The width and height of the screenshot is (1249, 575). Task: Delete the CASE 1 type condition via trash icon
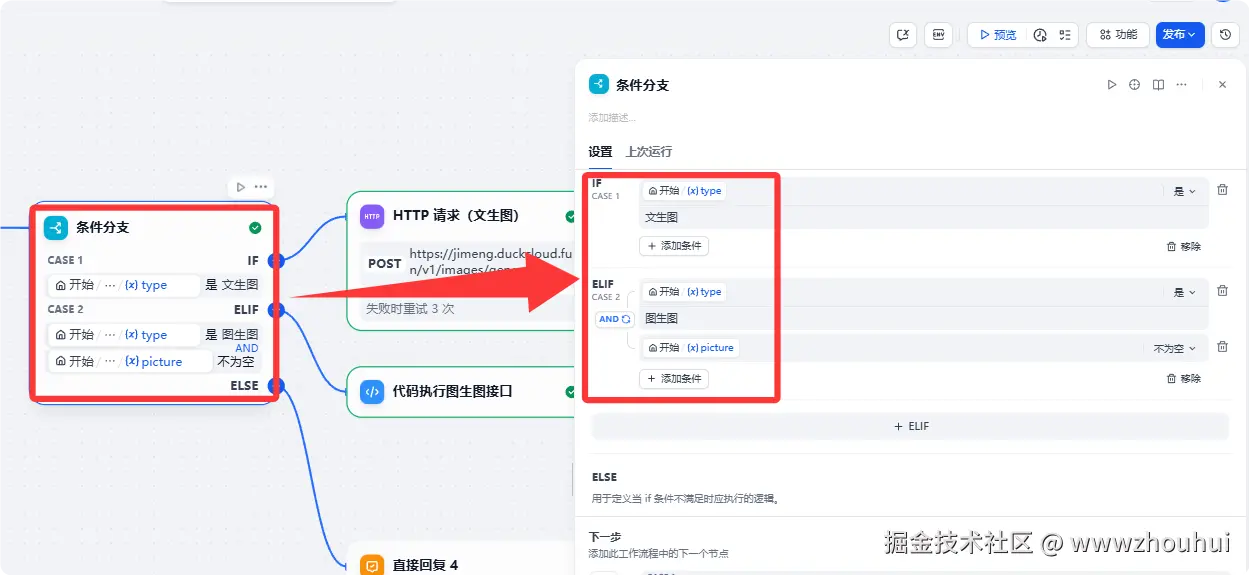[1222, 190]
